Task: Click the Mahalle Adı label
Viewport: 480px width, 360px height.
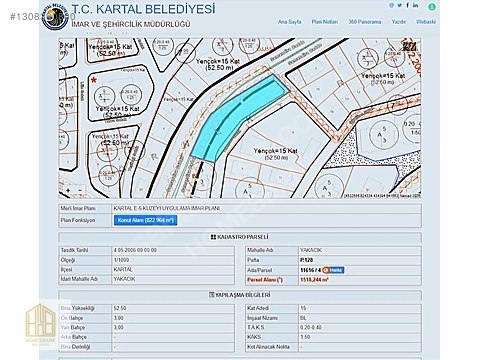Action: [x=260, y=250]
